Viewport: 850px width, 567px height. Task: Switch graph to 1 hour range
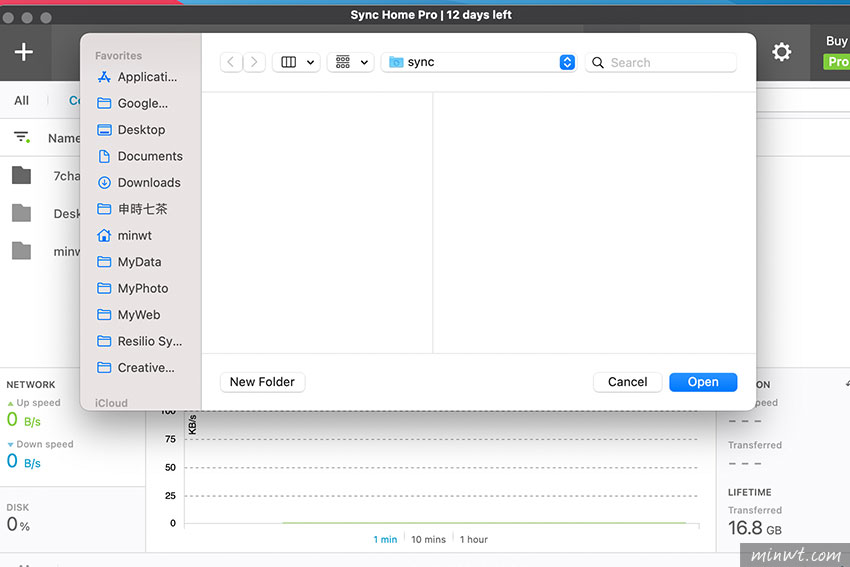pyautogui.click(x=474, y=539)
